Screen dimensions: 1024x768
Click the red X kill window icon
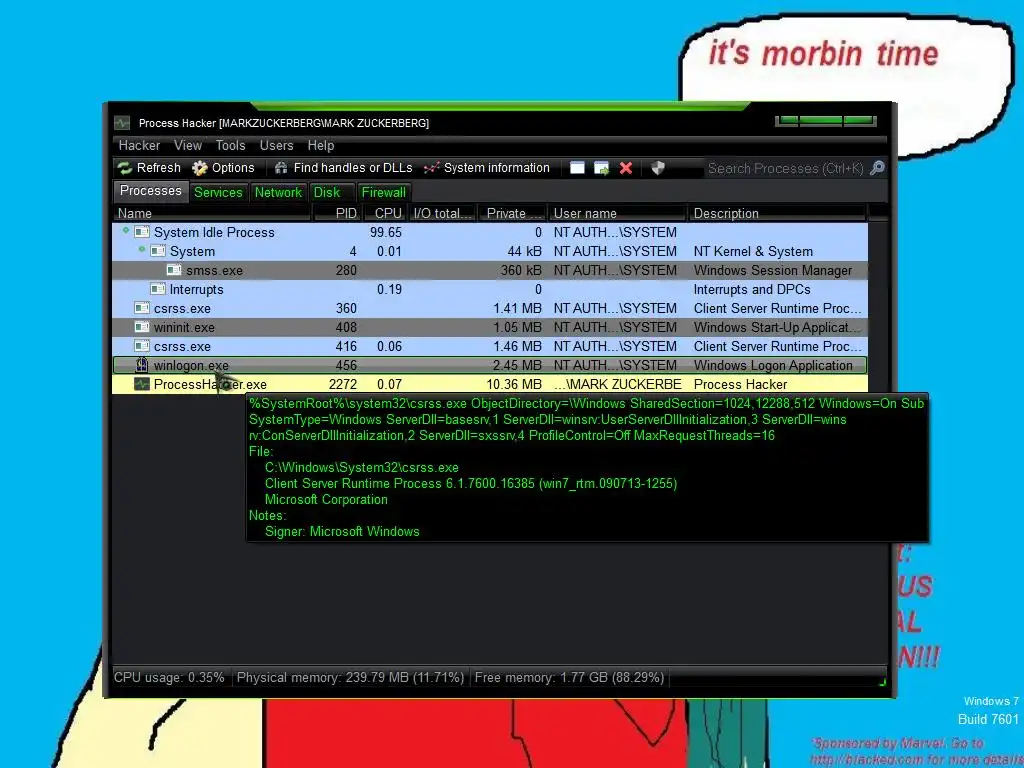626,168
